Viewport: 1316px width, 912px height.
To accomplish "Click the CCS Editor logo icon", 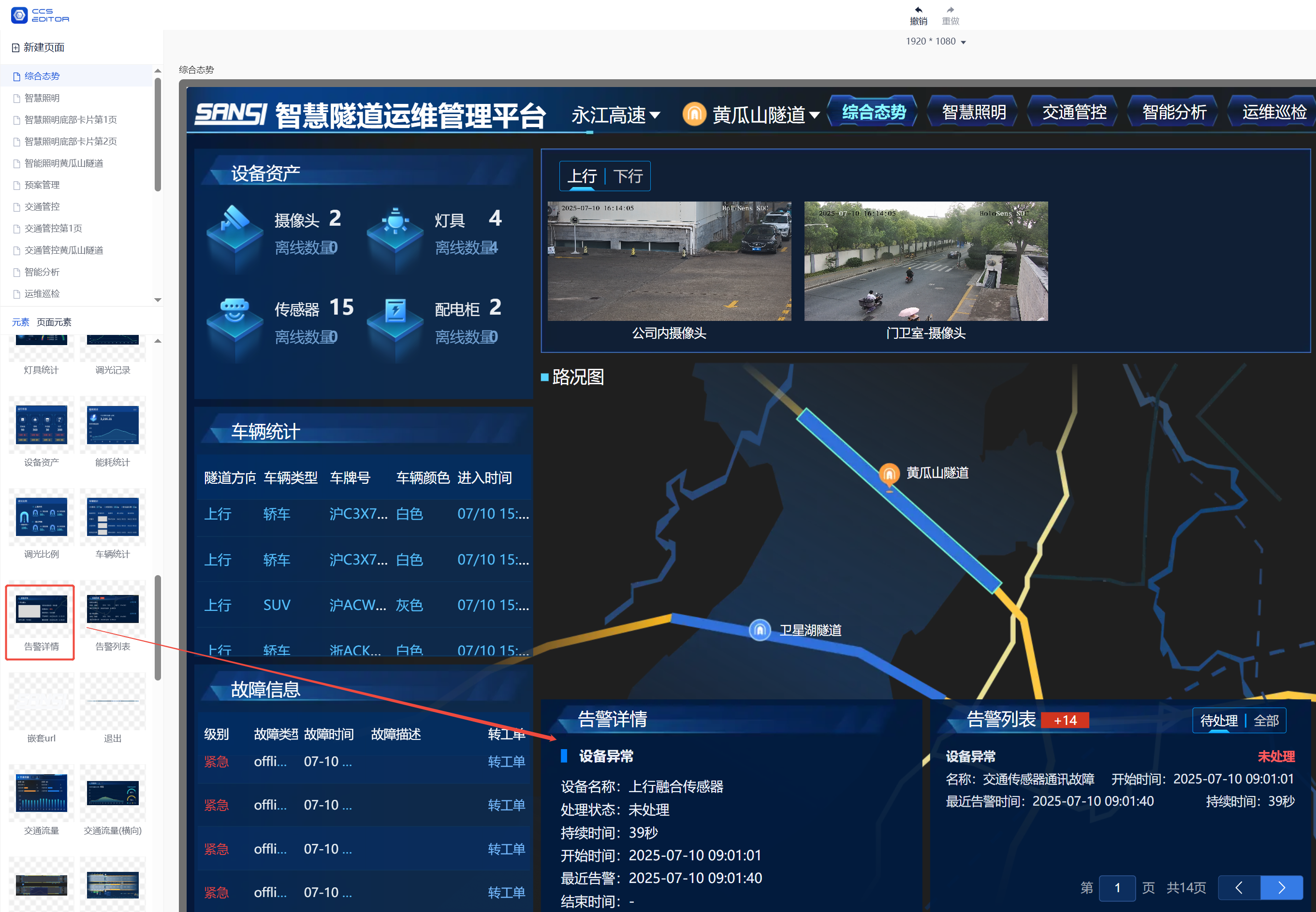I will pos(19,15).
